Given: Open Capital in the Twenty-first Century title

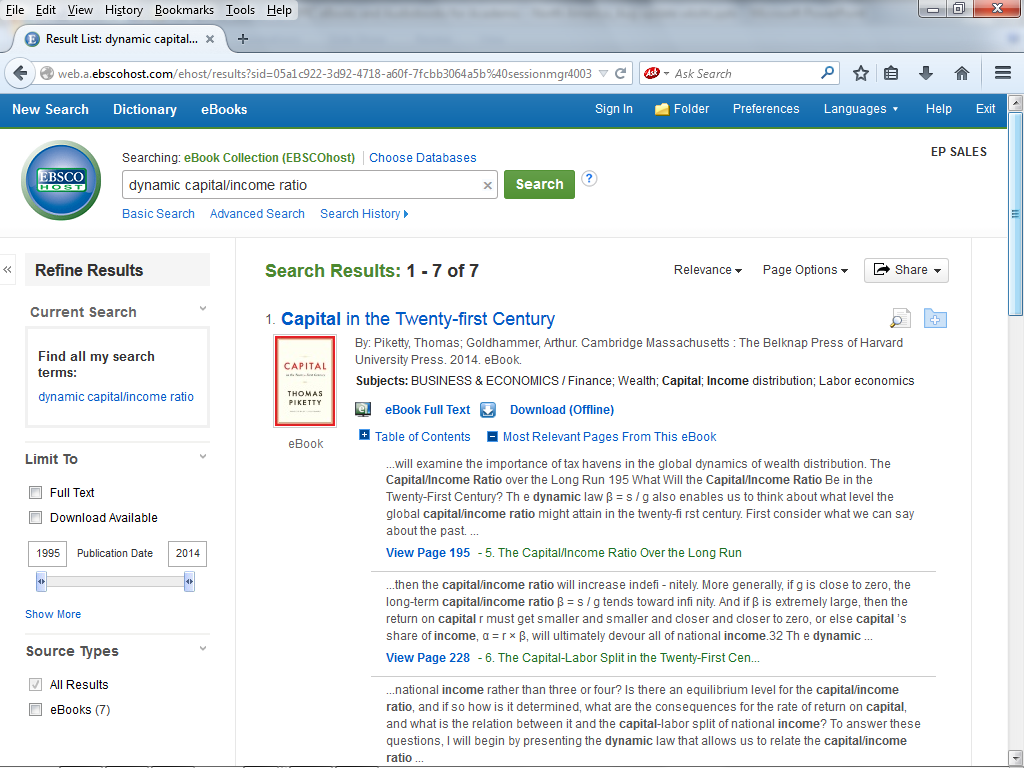Looking at the screenshot, I should (418, 319).
